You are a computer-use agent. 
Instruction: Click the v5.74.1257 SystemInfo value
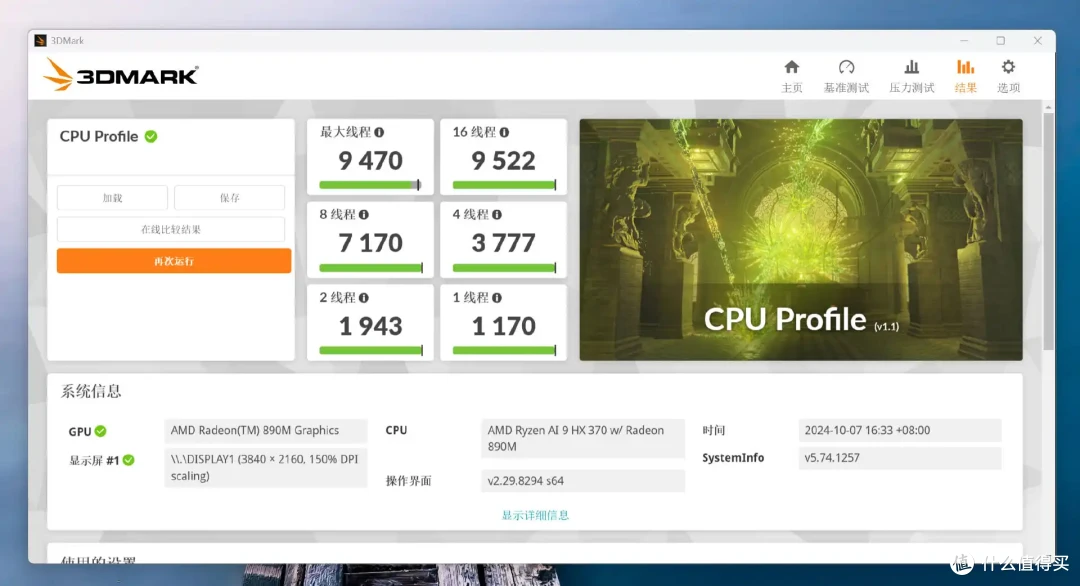coord(900,458)
